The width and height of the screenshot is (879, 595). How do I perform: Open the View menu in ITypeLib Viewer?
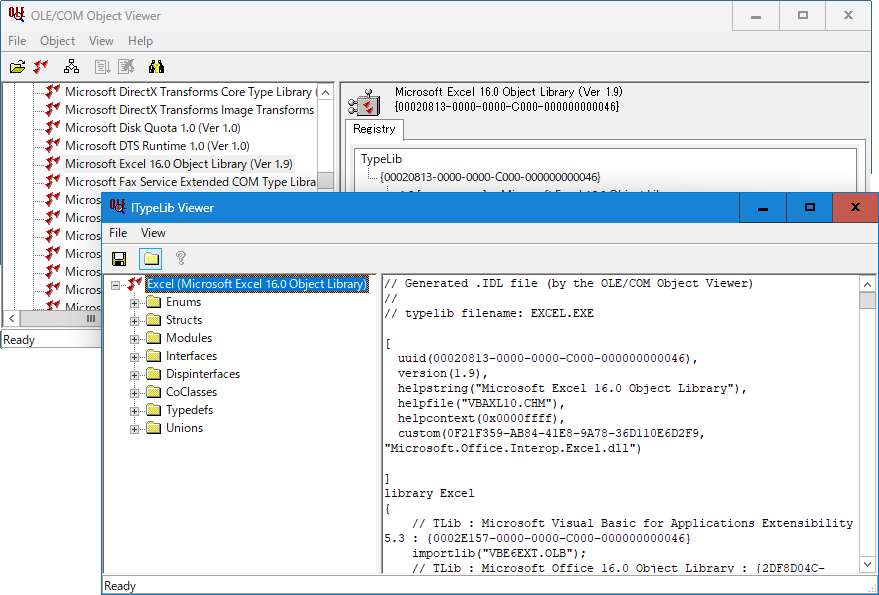tap(153, 232)
